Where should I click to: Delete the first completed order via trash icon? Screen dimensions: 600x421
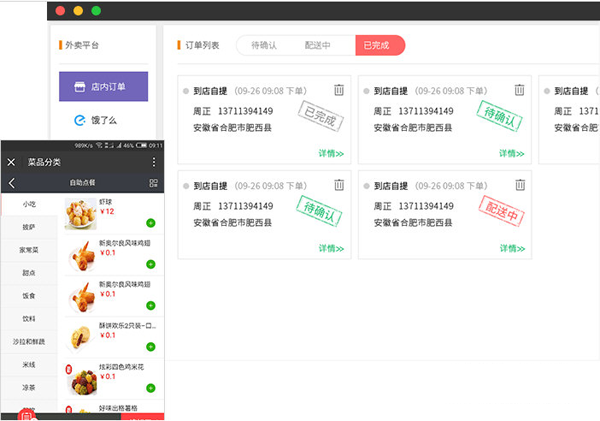click(339, 90)
